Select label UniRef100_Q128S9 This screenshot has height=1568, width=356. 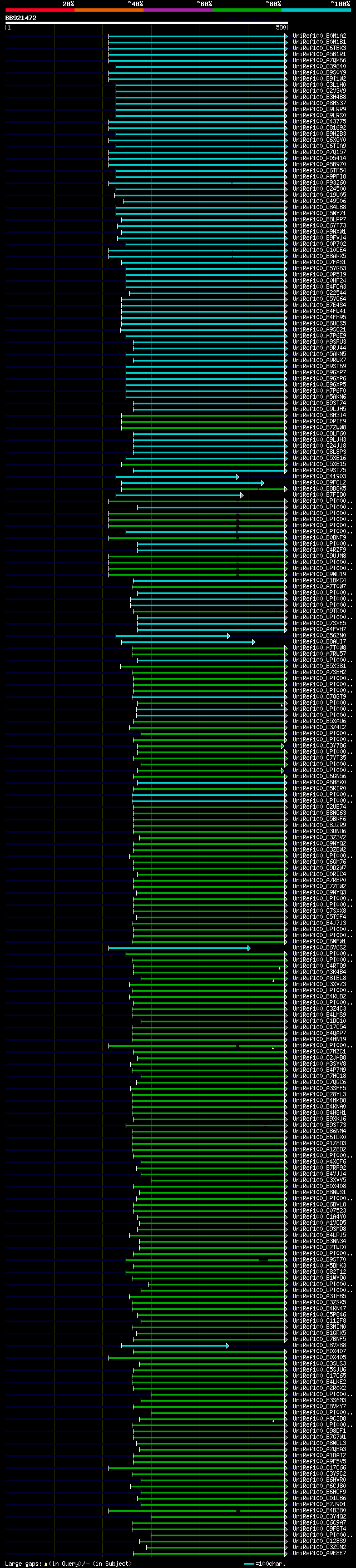click(x=319, y=1541)
